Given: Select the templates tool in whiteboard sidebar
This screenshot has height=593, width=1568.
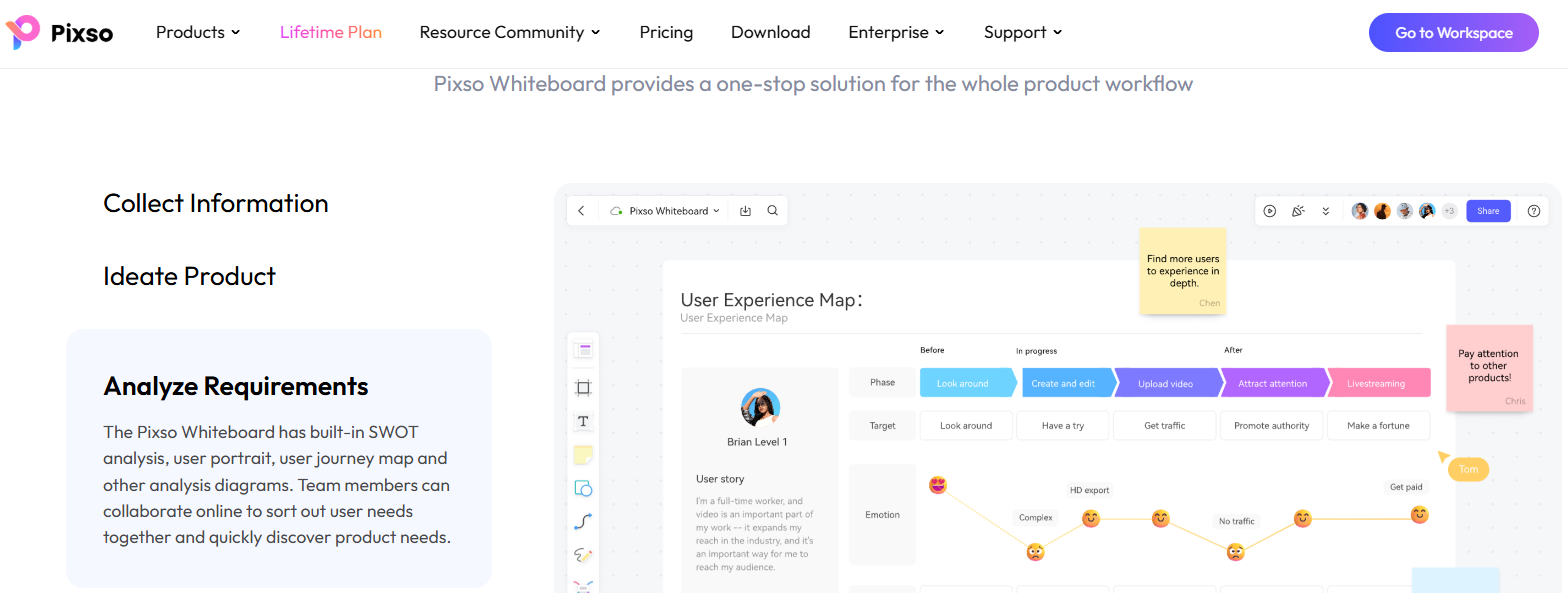Looking at the screenshot, I should [x=584, y=350].
